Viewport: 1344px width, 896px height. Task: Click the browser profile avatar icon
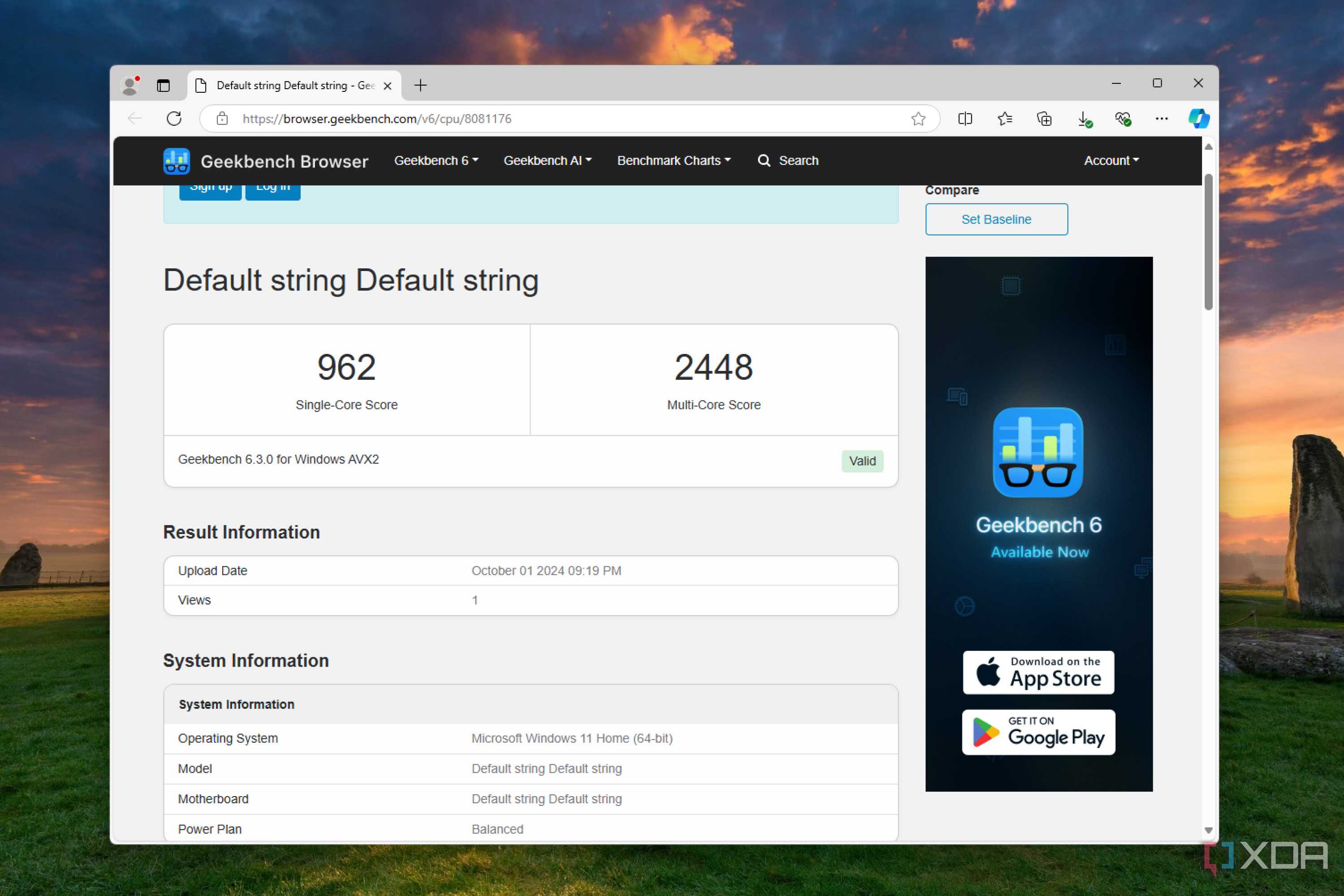[x=131, y=85]
